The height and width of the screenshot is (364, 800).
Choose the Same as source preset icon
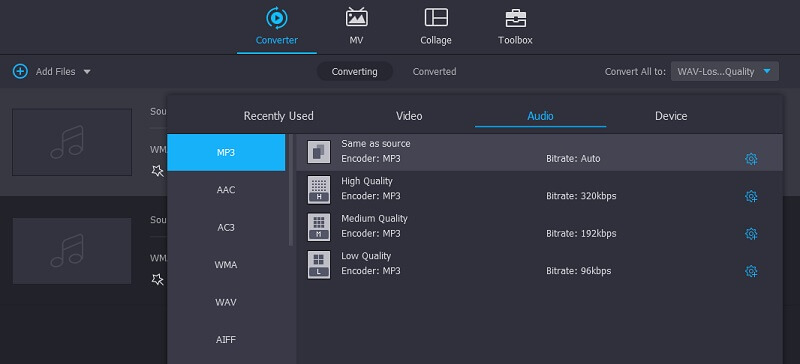point(319,152)
